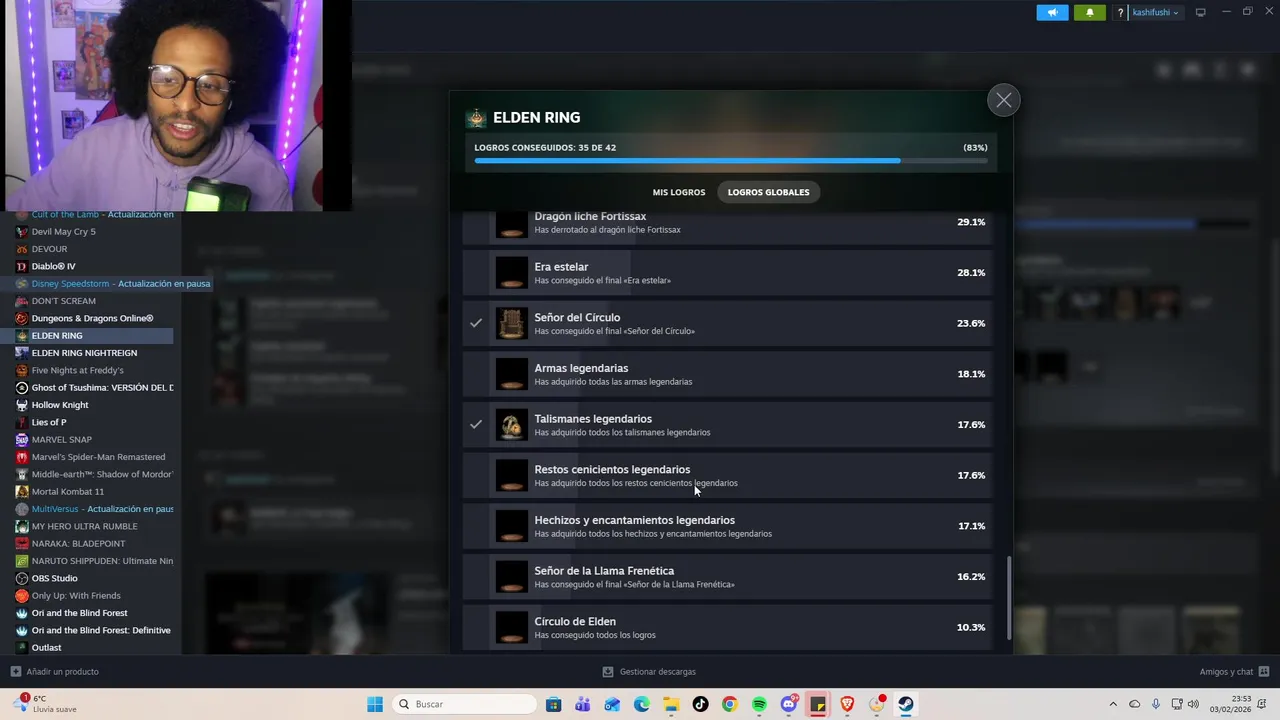Image resolution: width=1280 pixels, height=720 pixels.
Task: Open Only Up: With Friends entry
Action: (76, 596)
